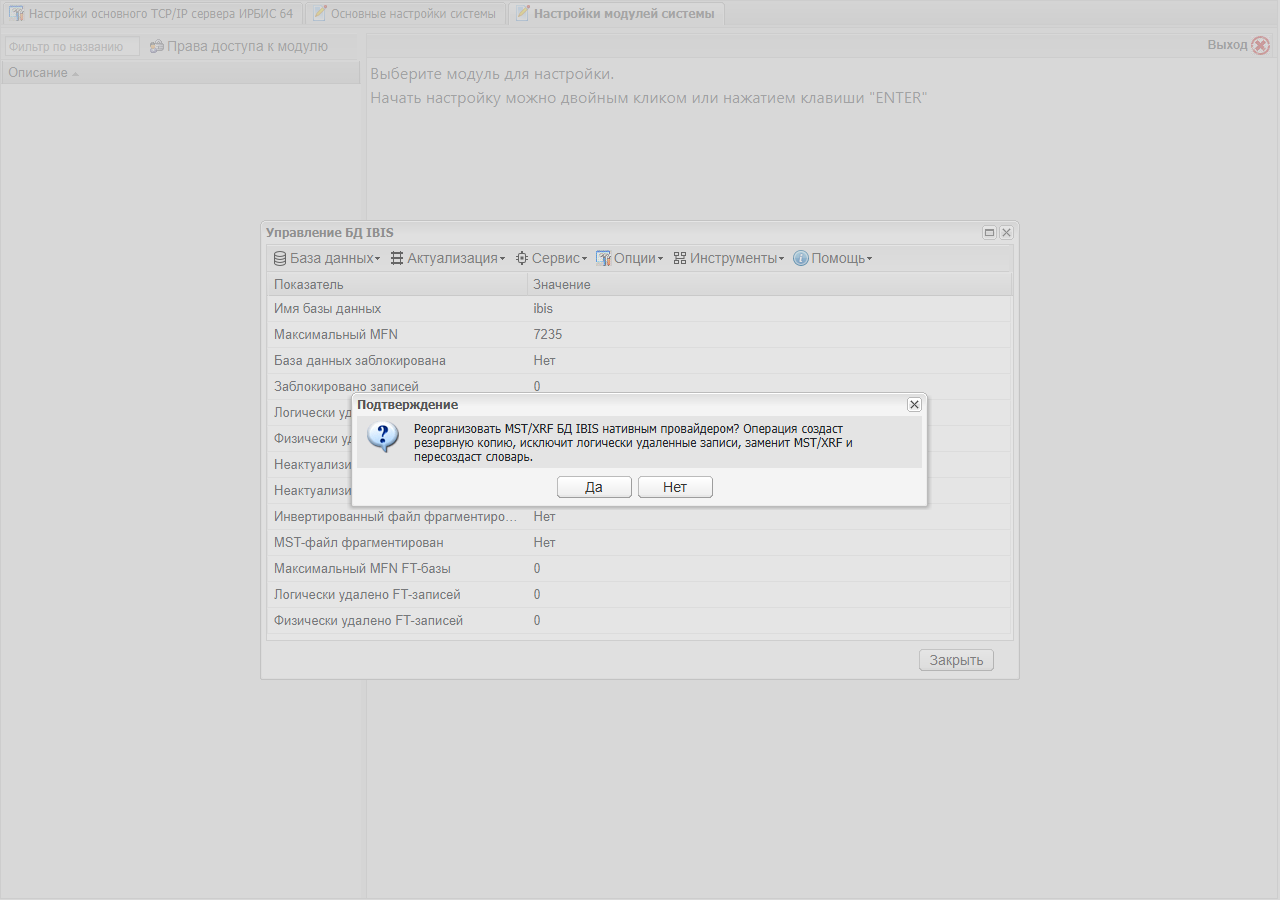Viewport: 1280px width, 900px height.
Task: Click the Права доступа к модулю icon
Action: tap(157, 46)
